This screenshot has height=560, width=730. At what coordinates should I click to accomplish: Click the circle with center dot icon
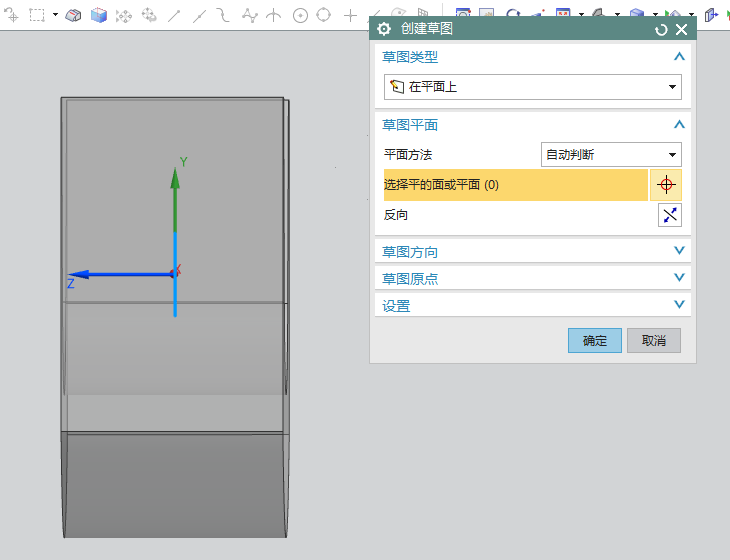pos(300,15)
